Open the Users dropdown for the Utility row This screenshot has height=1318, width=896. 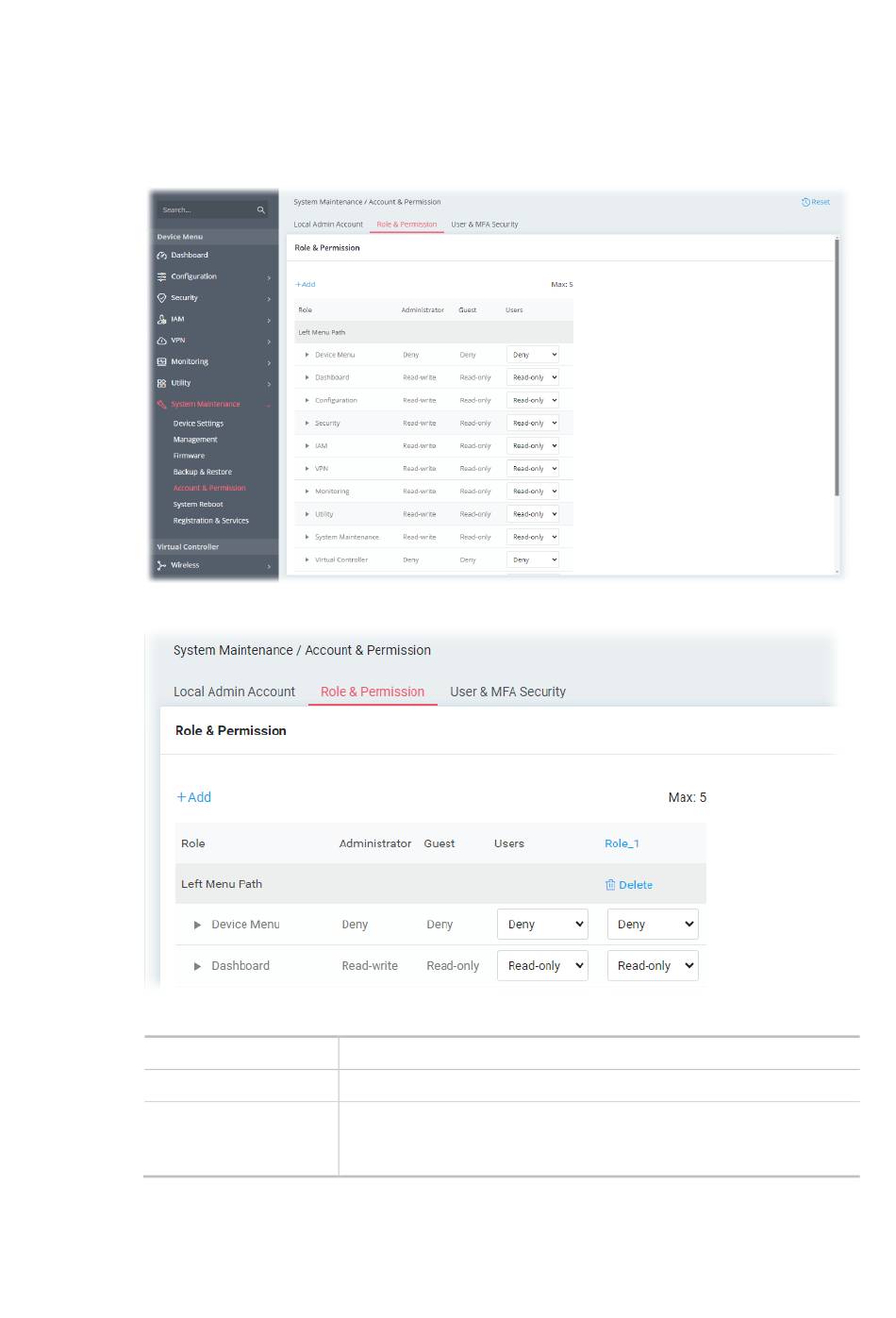[x=533, y=514]
